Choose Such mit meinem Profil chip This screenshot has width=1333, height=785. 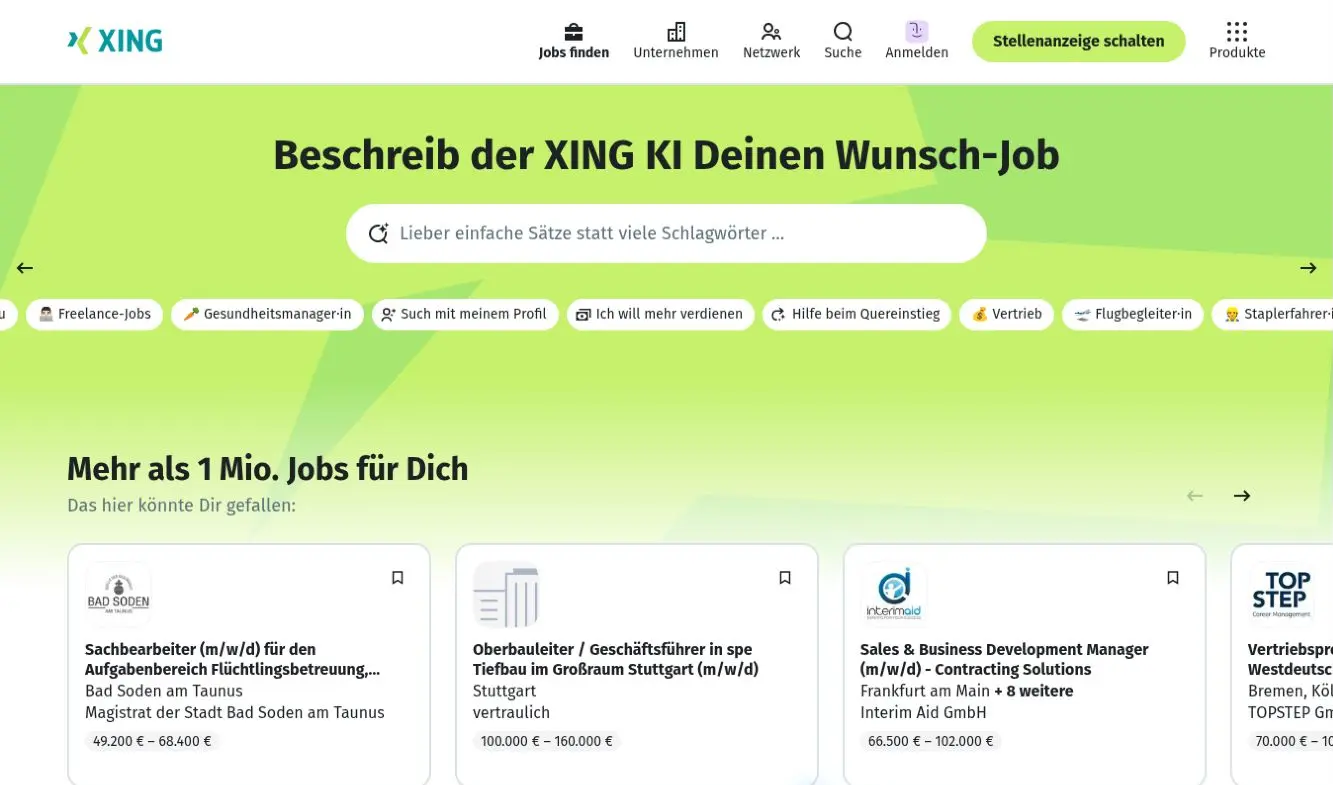[x=465, y=314]
